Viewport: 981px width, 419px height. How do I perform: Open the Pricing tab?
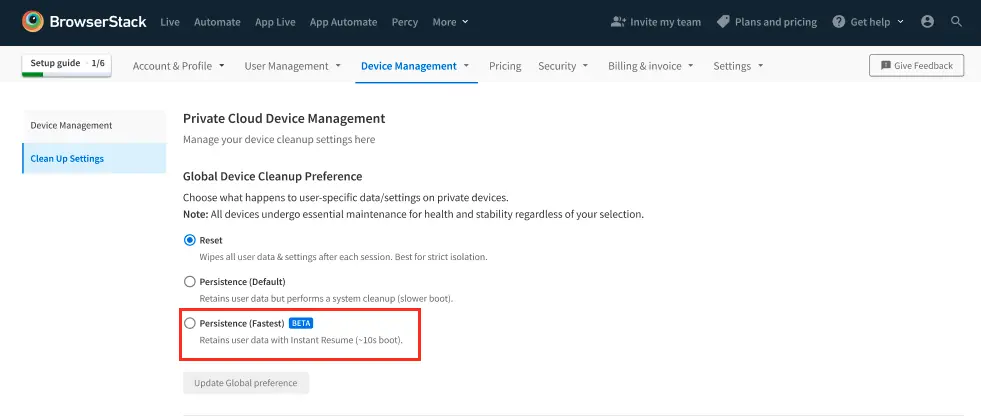pos(505,66)
